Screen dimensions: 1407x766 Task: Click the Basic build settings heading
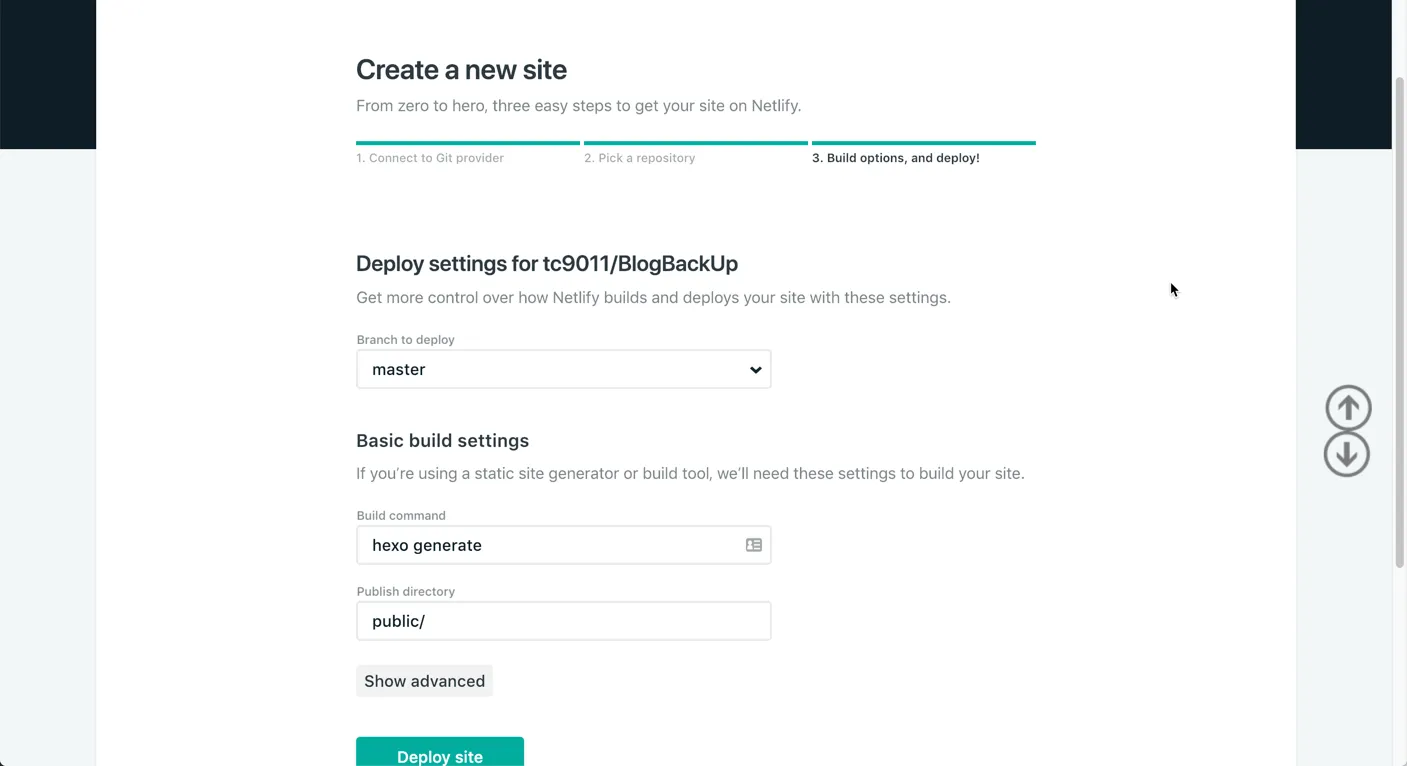pyautogui.click(x=442, y=441)
